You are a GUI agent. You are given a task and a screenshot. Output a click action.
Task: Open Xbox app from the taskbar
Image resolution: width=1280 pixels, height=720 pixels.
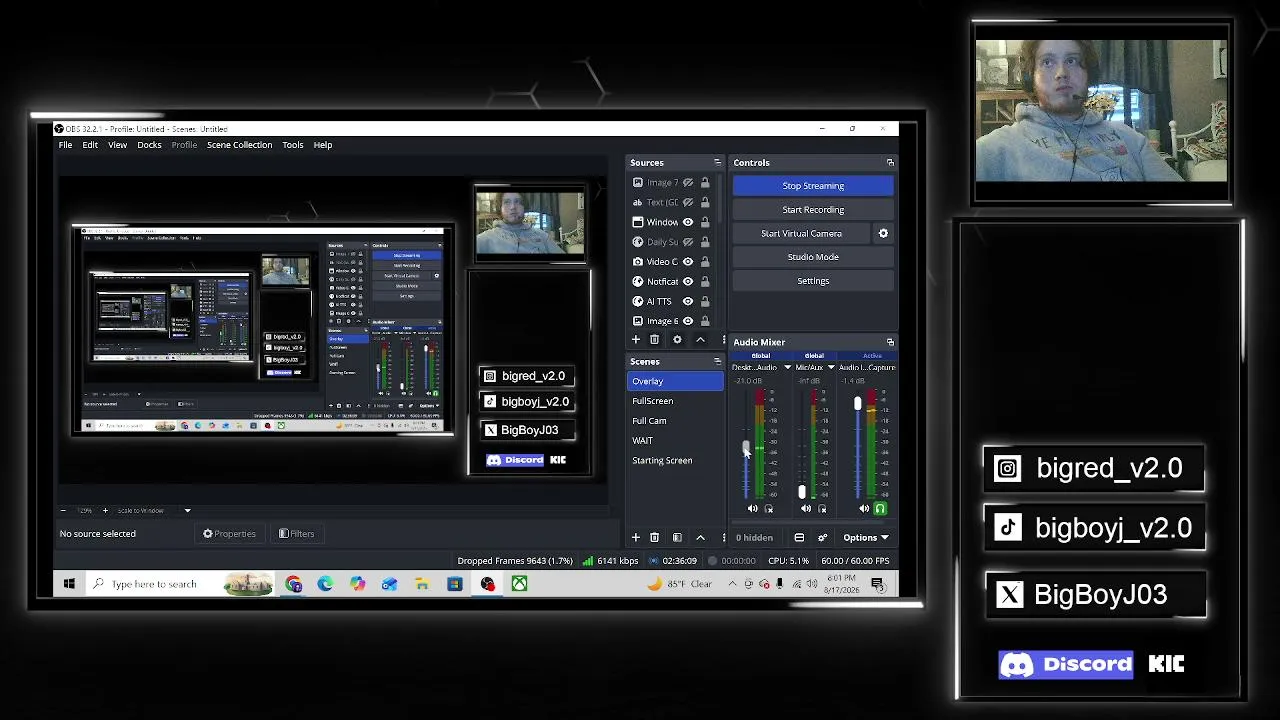click(519, 584)
